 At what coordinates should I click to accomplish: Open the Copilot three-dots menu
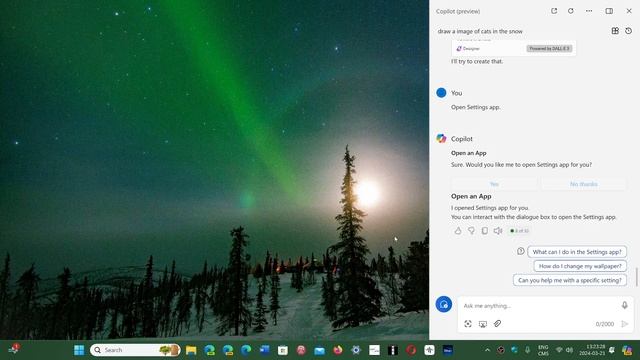(589, 11)
